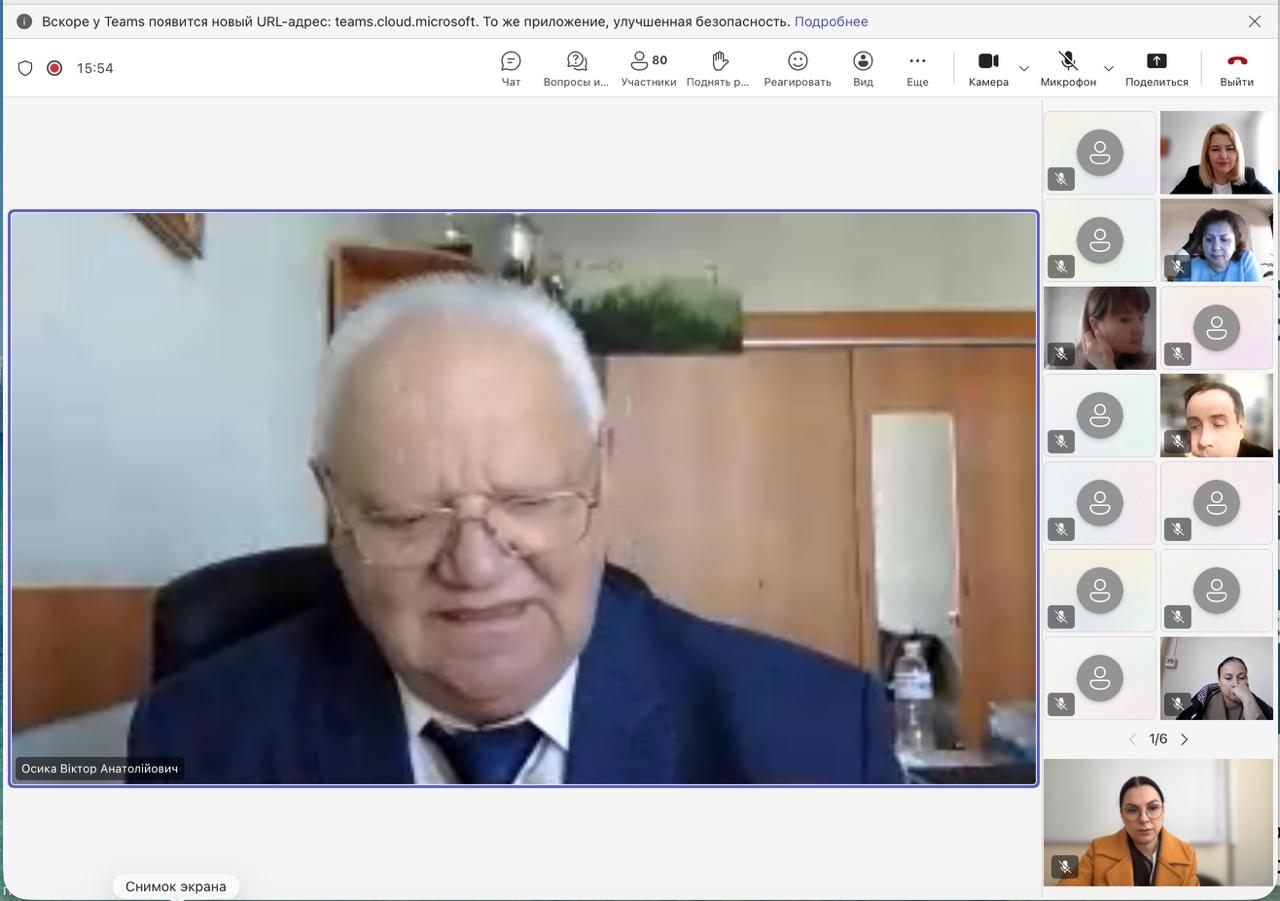Click the red recording indicator icon

tap(55, 68)
